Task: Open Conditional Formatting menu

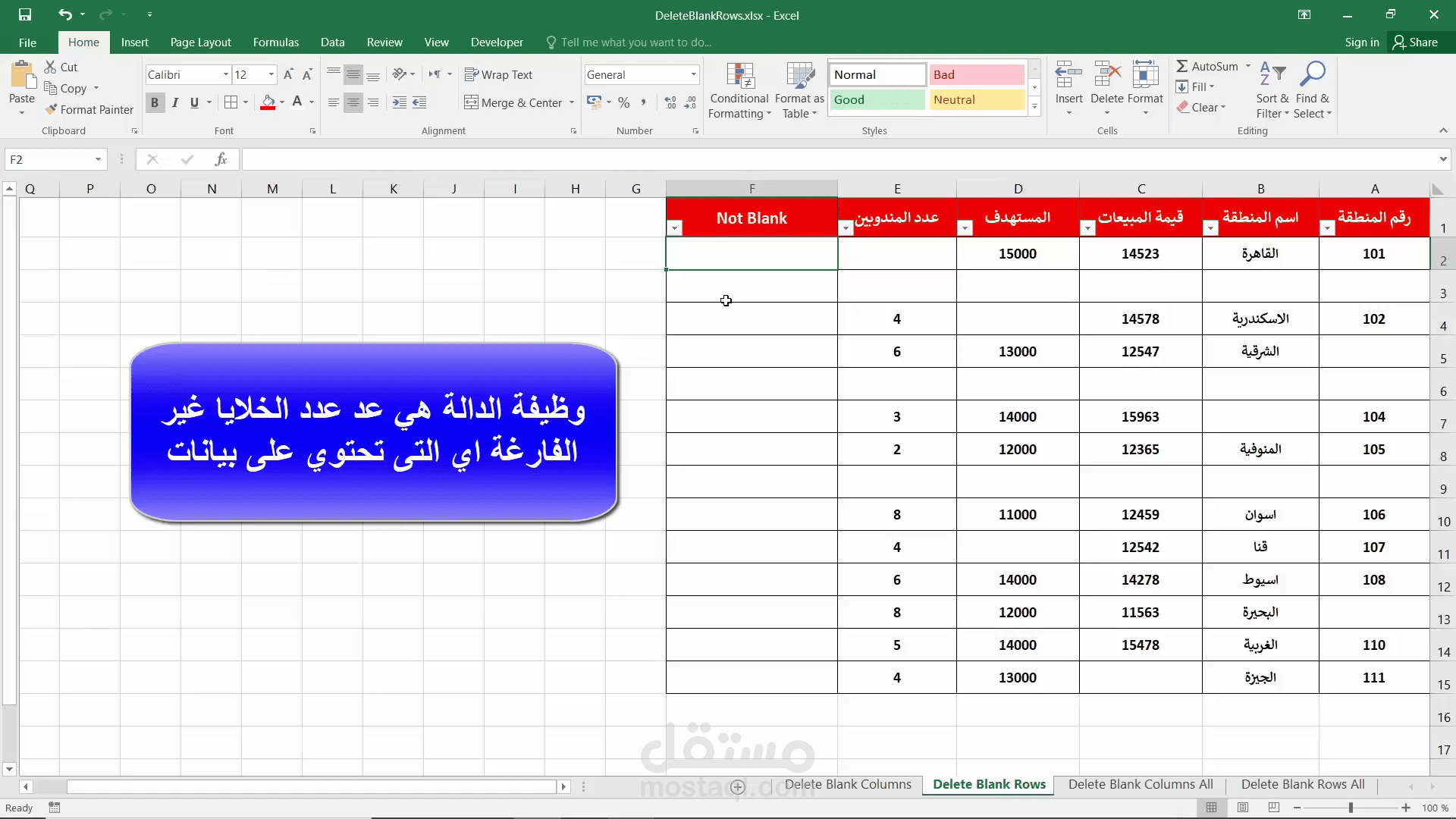Action: (739, 91)
